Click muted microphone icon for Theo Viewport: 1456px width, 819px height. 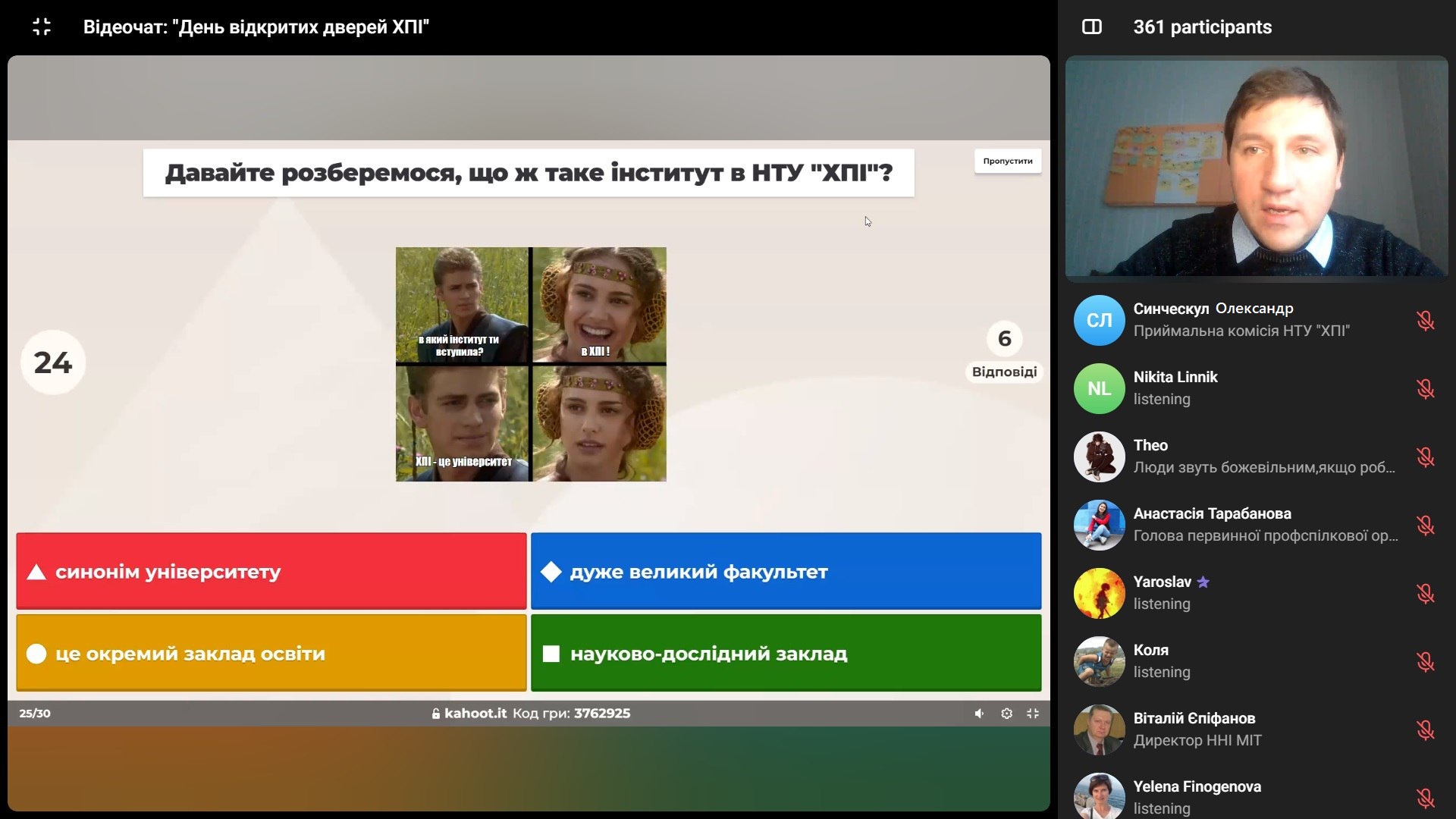(1426, 457)
